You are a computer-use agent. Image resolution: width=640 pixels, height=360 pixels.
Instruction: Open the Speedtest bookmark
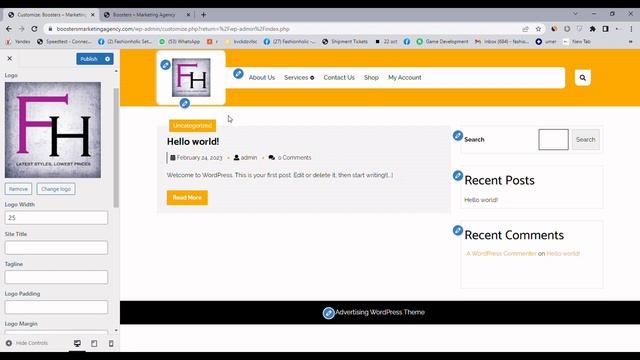coord(64,42)
